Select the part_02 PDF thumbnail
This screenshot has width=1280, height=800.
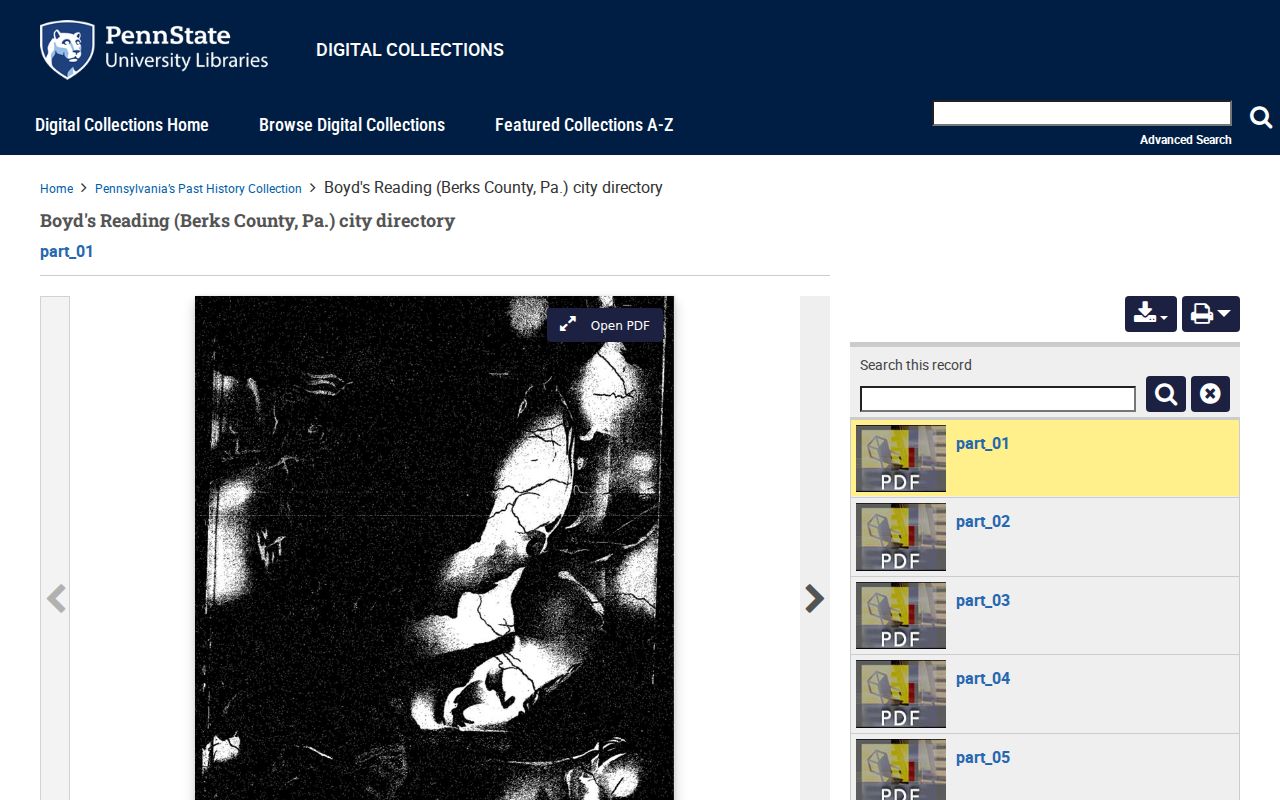(901, 537)
